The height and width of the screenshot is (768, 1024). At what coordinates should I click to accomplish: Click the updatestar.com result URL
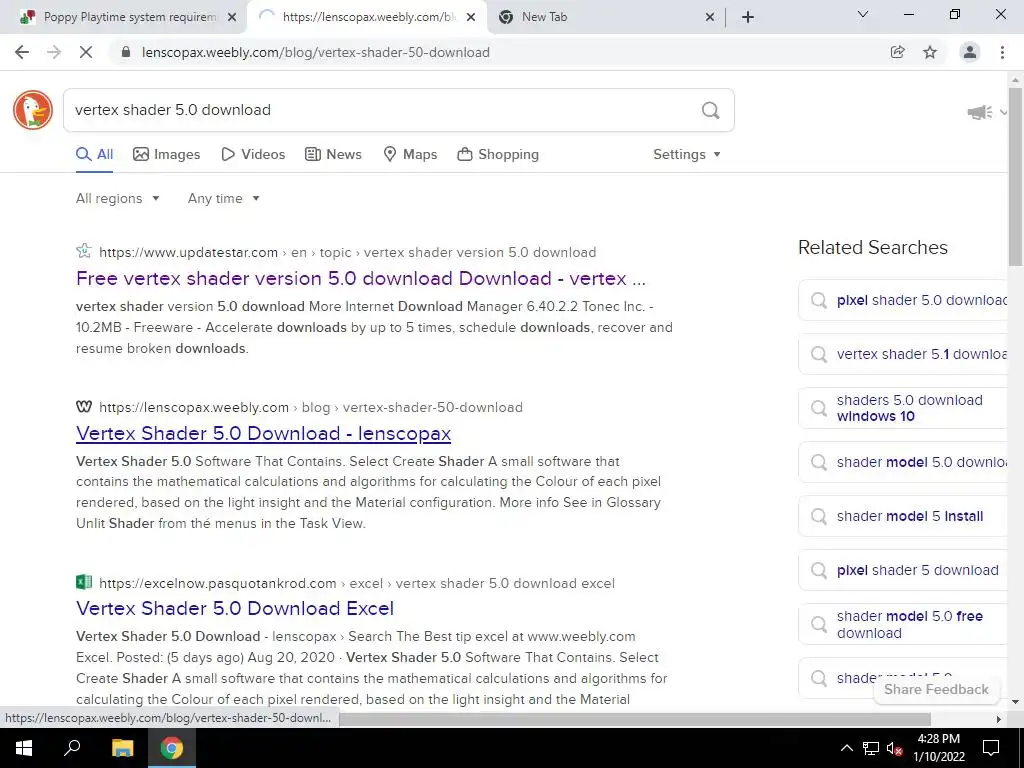coord(347,252)
